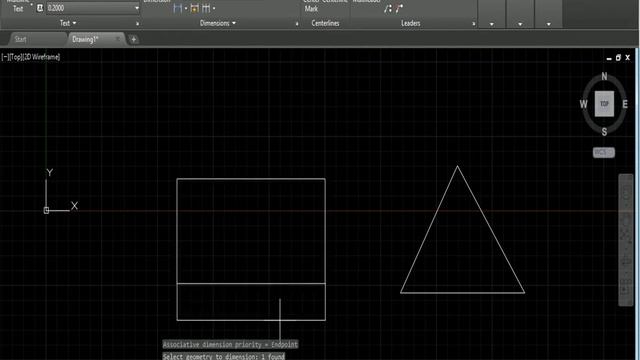Click the Centerlines panel label
The width and height of the screenshot is (640, 360).
click(325, 23)
